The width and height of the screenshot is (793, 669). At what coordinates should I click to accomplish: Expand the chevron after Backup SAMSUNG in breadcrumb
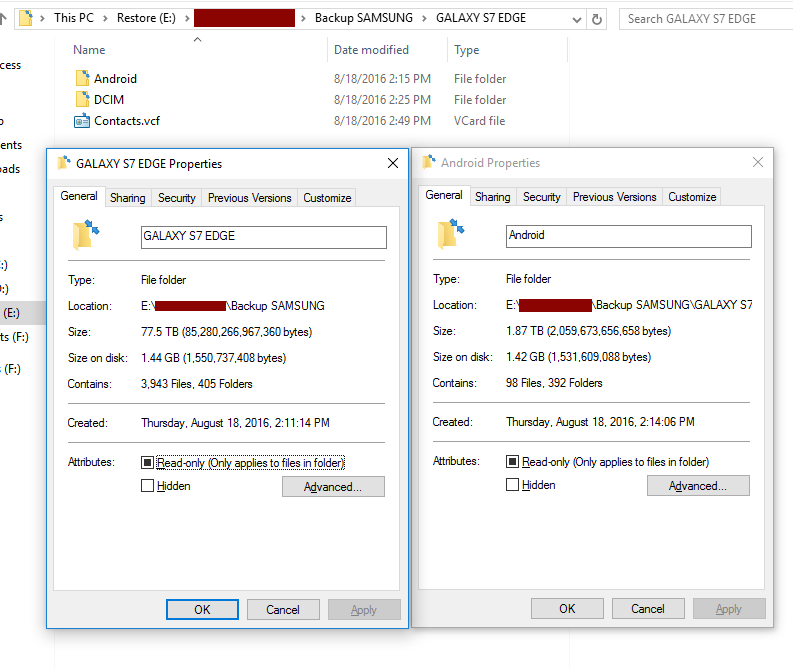click(x=424, y=19)
